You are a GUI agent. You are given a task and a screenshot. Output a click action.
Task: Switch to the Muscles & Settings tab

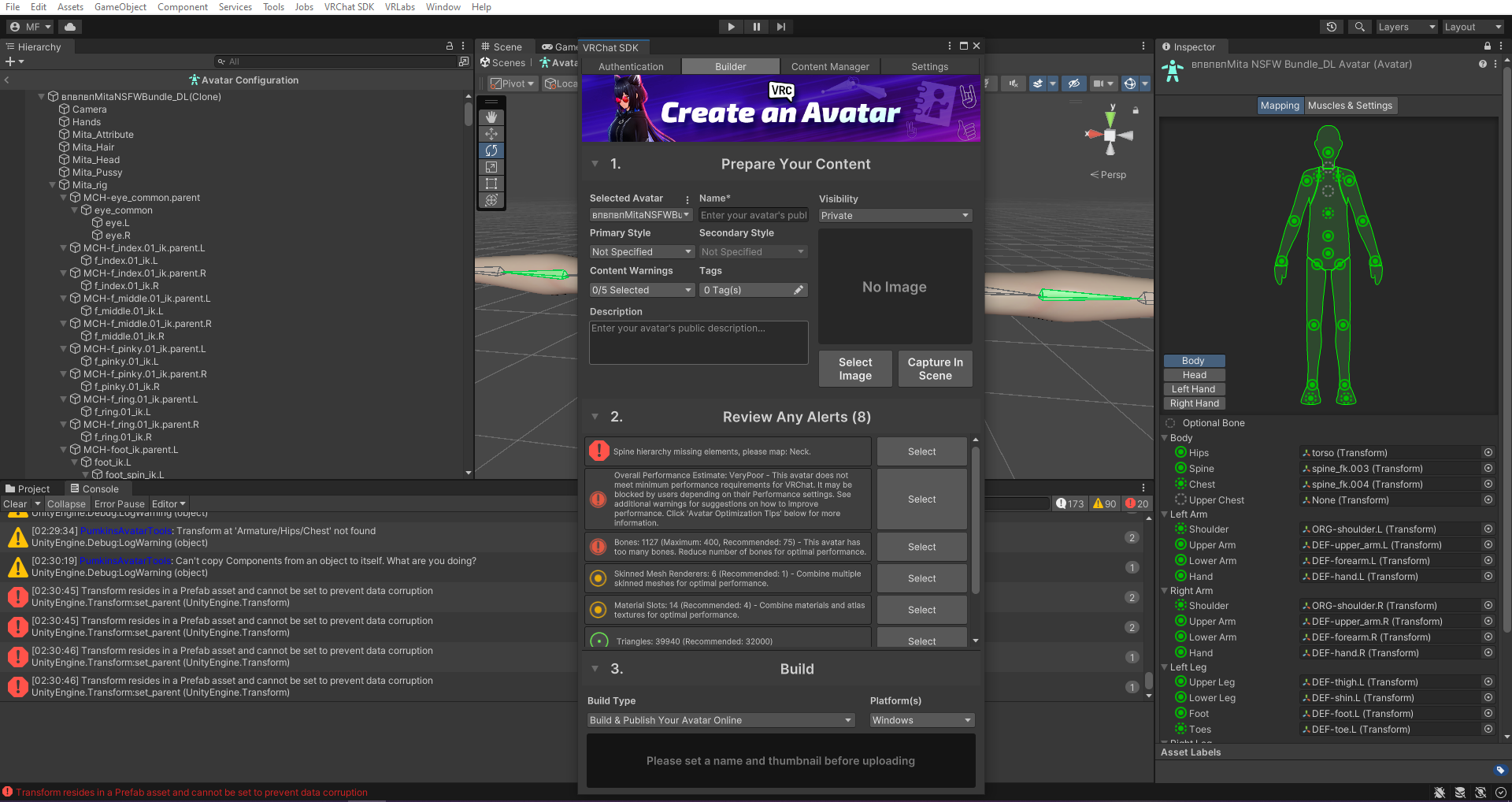pyautogui.click(x=1350, y=106)
